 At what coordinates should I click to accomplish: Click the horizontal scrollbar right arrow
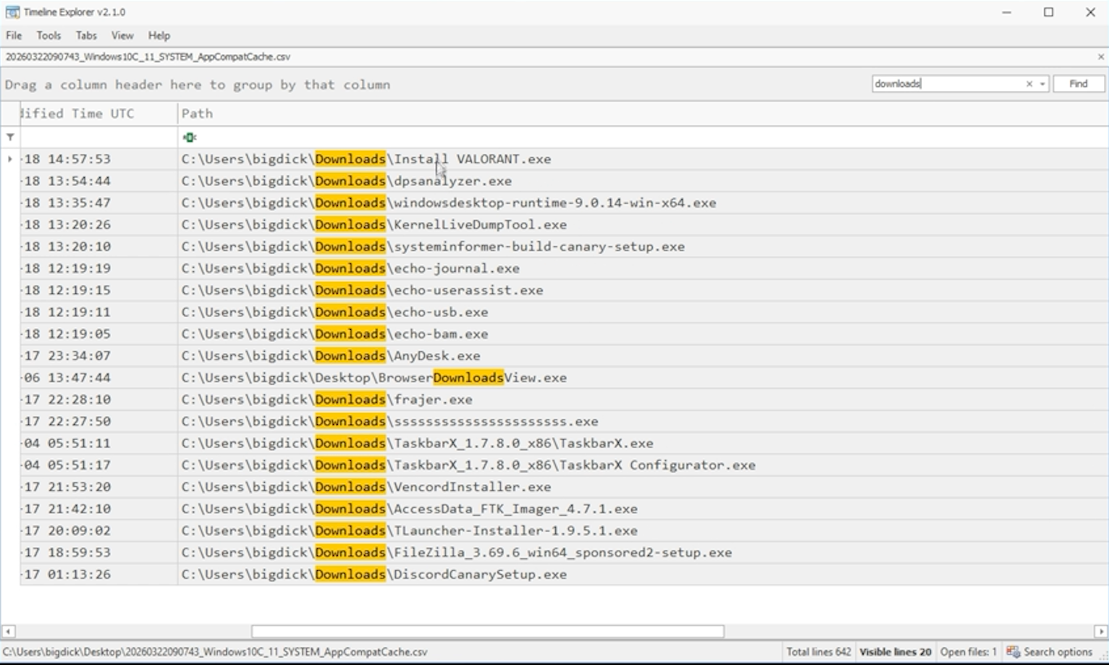tap(1101, 631)
